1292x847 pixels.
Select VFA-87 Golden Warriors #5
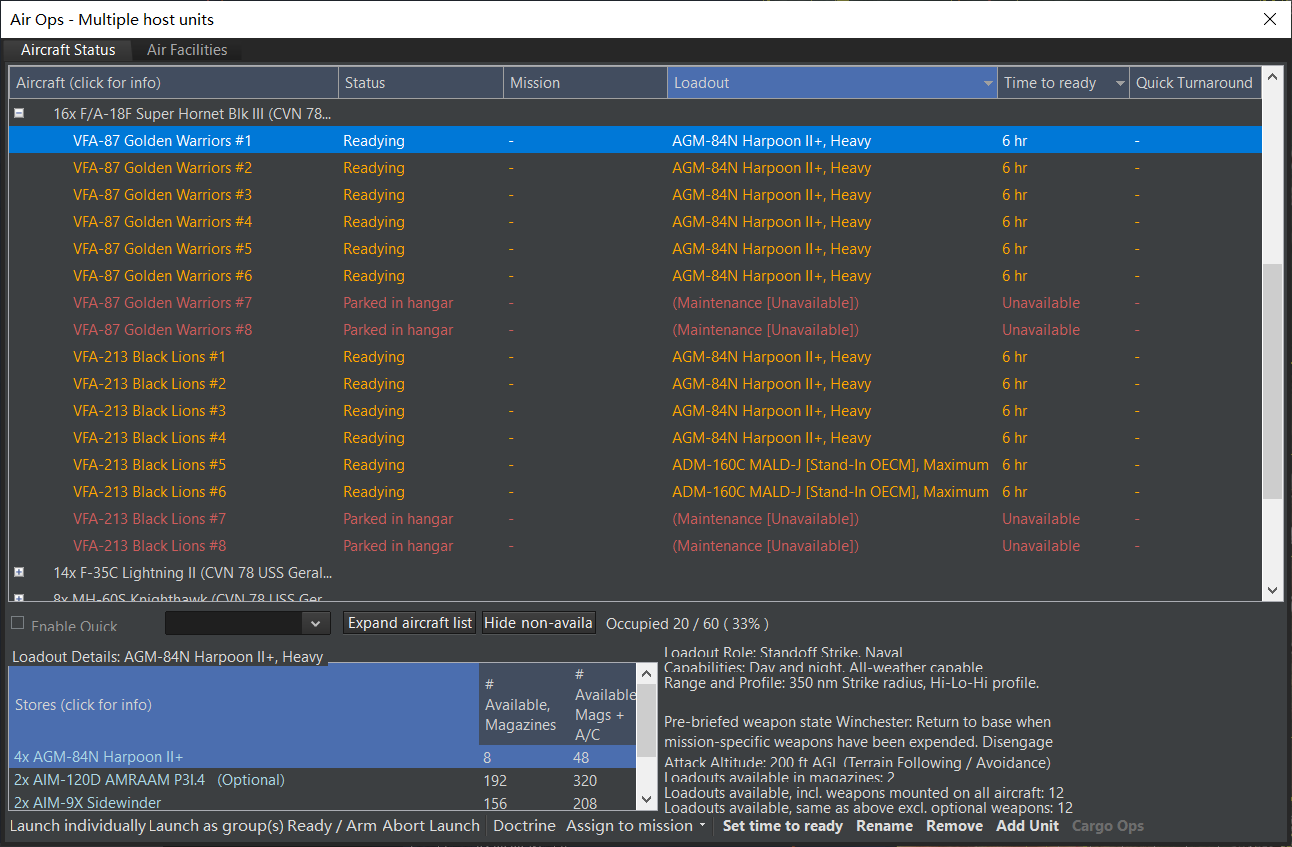635,249
